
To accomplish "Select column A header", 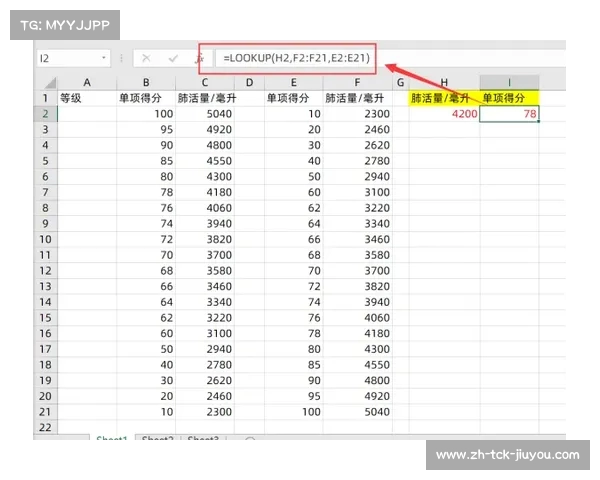I will [x=87, y=82].
